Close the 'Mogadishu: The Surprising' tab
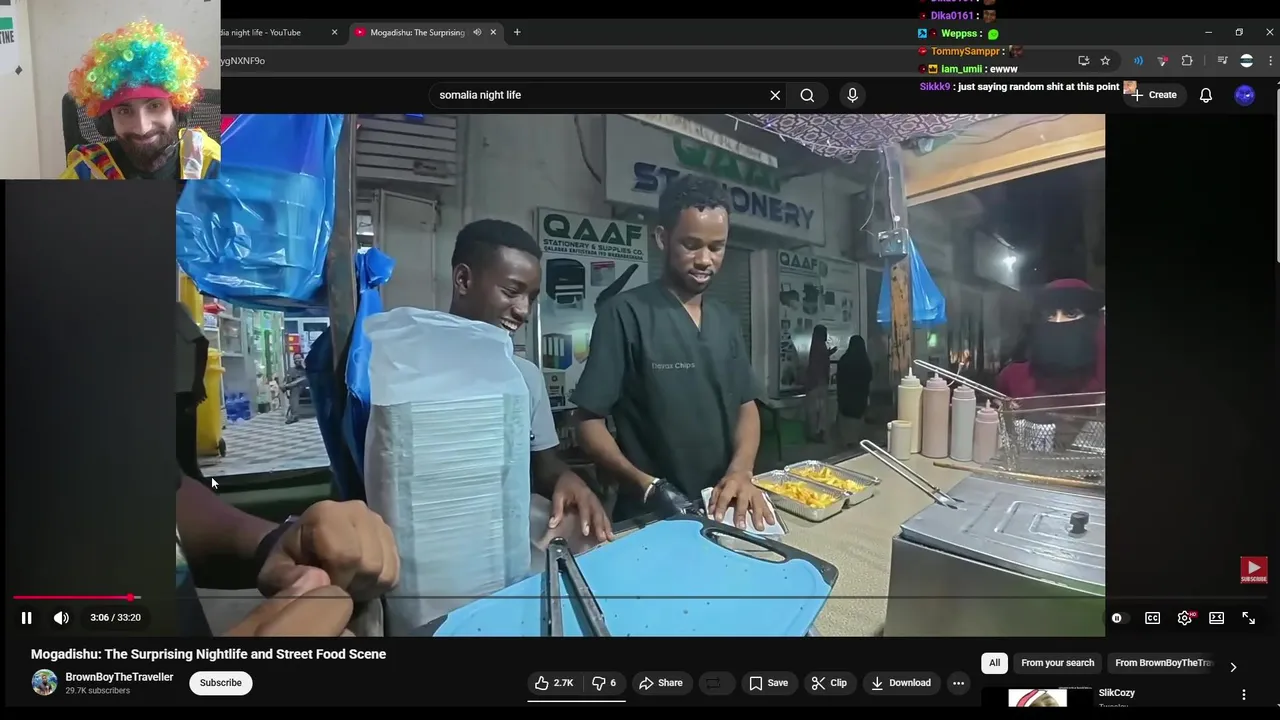 coord(493,32)
